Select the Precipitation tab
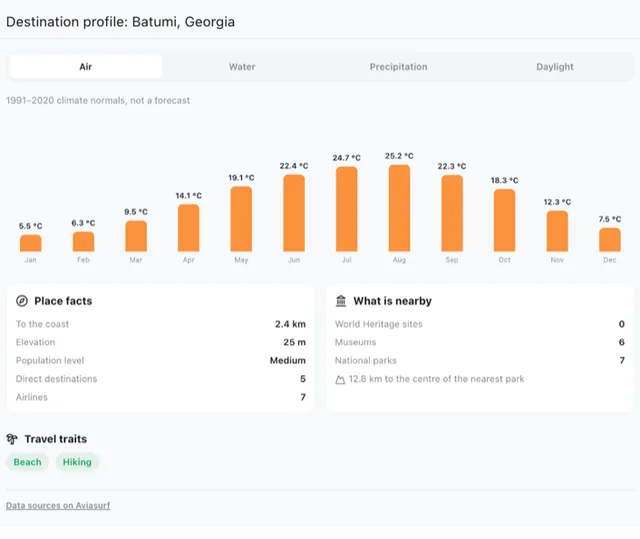This screenshot has width=640, height=539. 398,67
